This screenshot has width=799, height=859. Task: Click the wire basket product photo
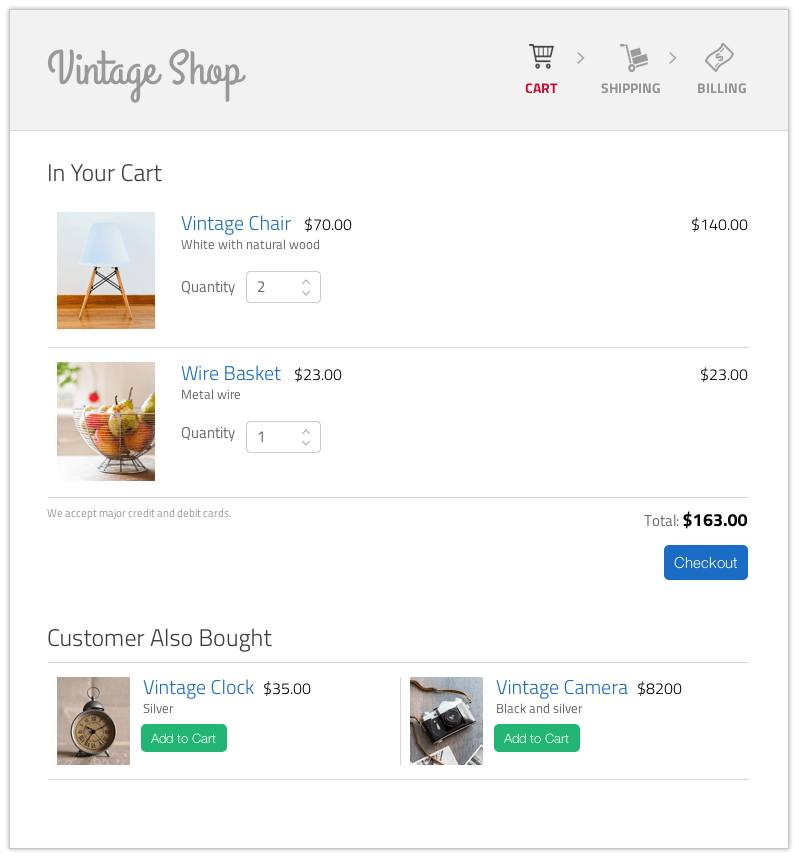(x=106, y=421)
